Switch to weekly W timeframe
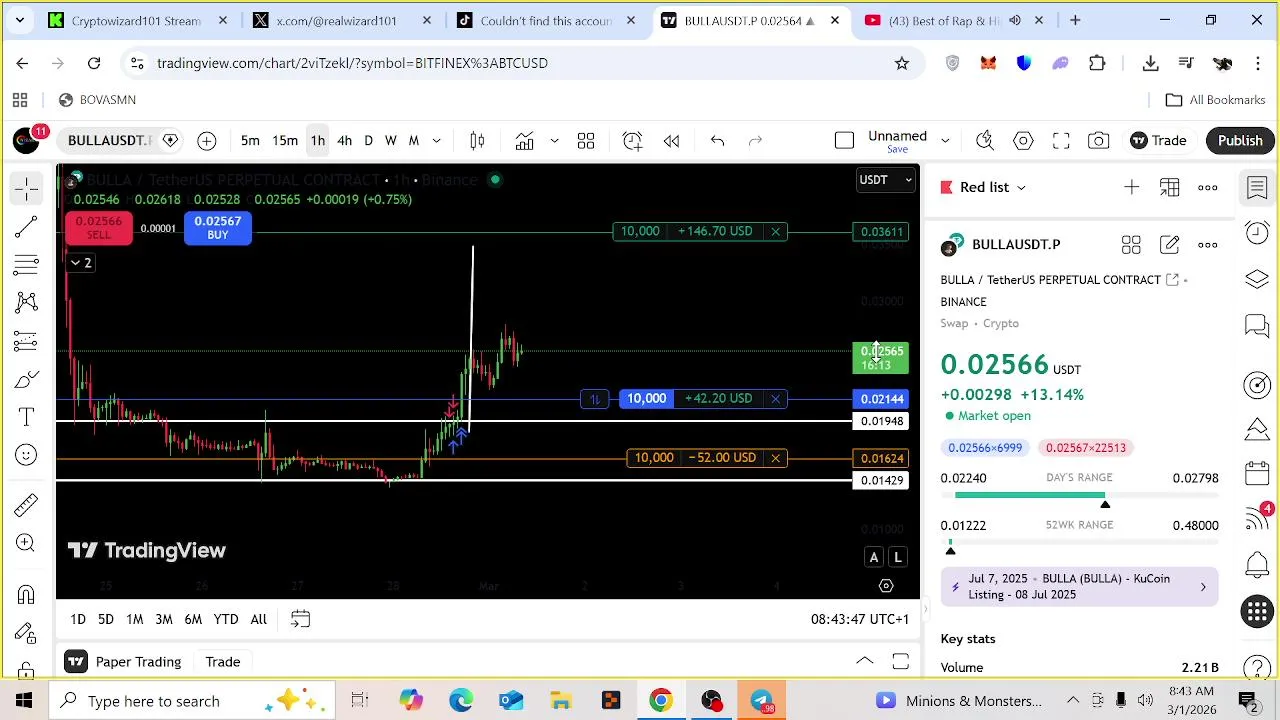This screenshot has width=1280, height=720. [x=391, y=141]
